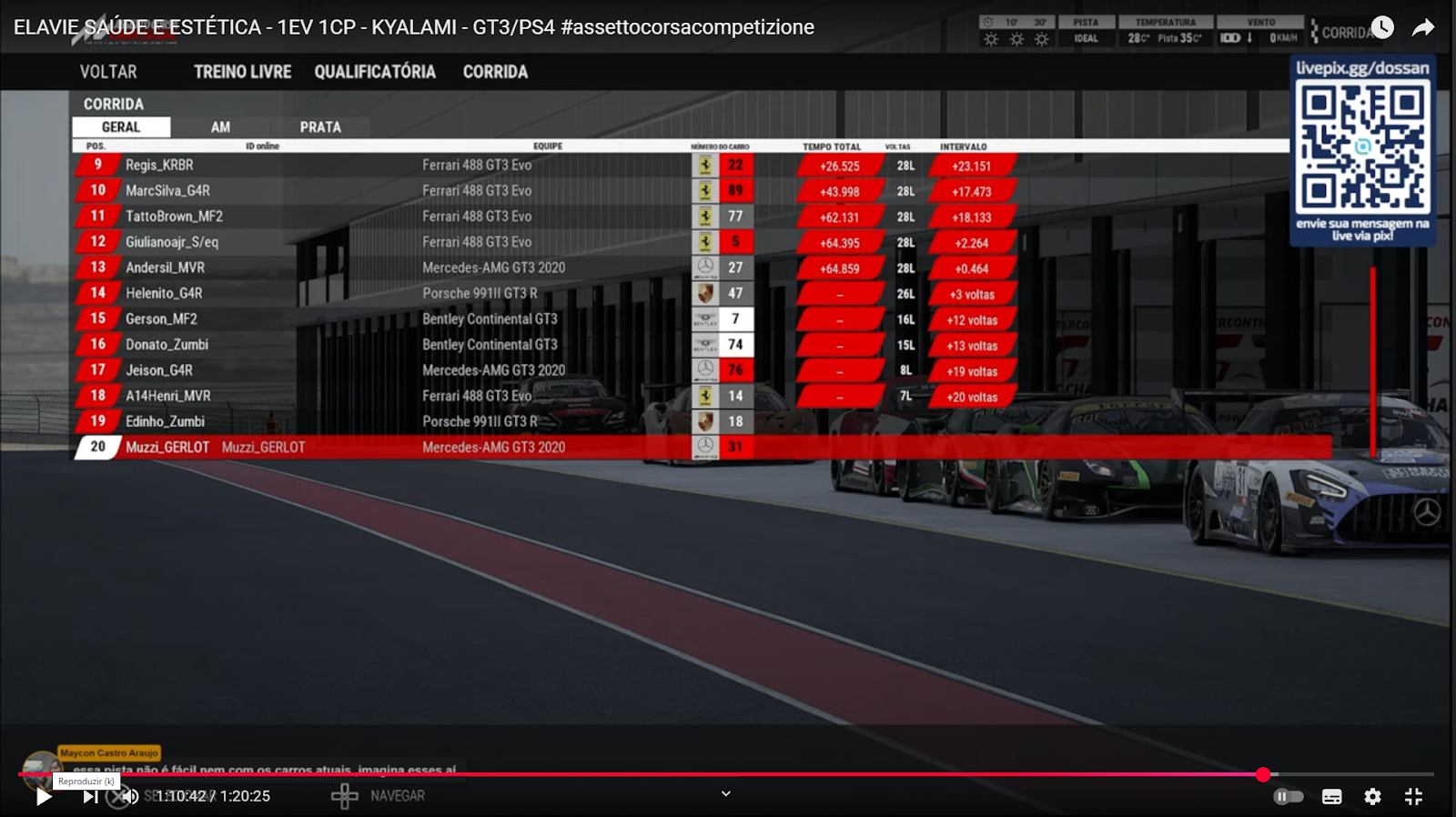Click Porsche crest beside car number 47
1456x817 pixels.
click(x=705, y=293)
